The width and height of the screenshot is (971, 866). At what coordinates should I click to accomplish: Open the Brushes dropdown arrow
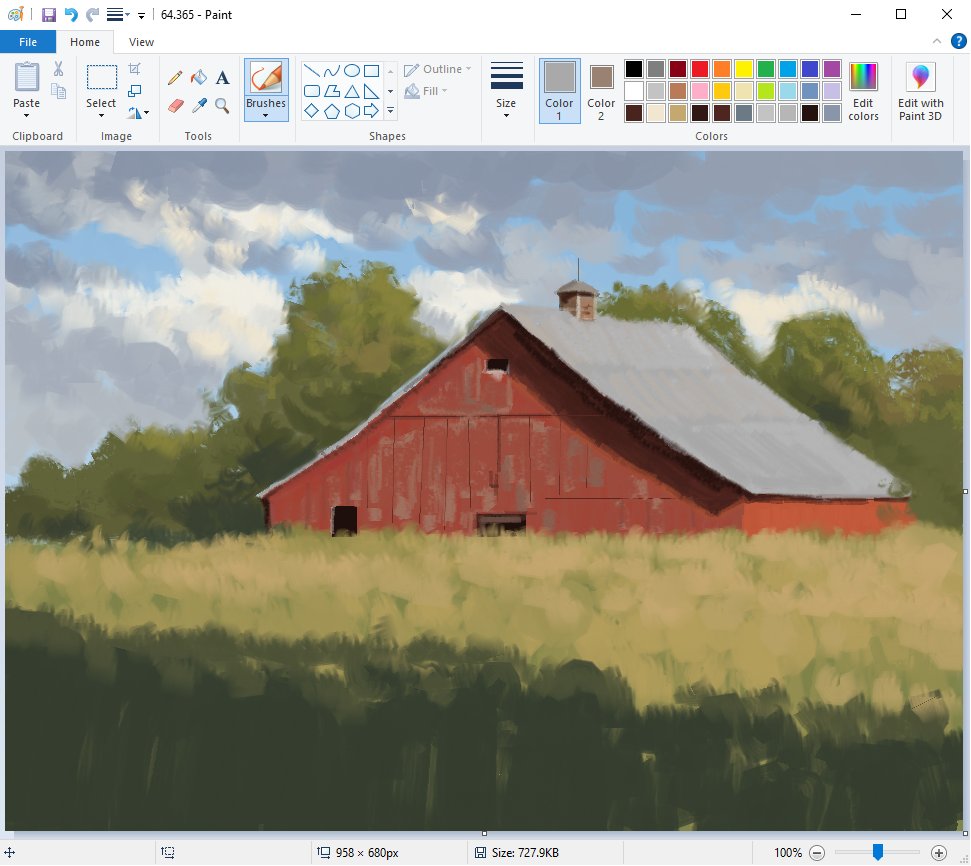[266, 116]
